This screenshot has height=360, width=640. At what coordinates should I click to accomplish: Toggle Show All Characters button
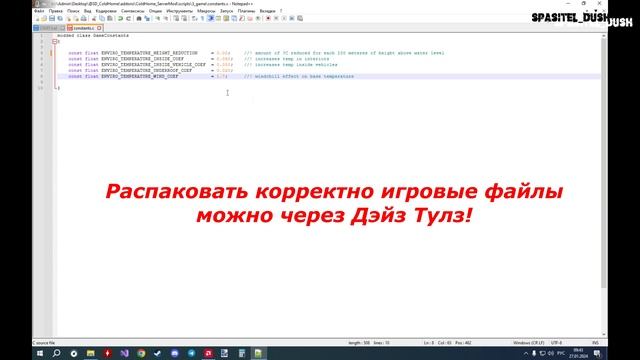[x=202, y=18]
